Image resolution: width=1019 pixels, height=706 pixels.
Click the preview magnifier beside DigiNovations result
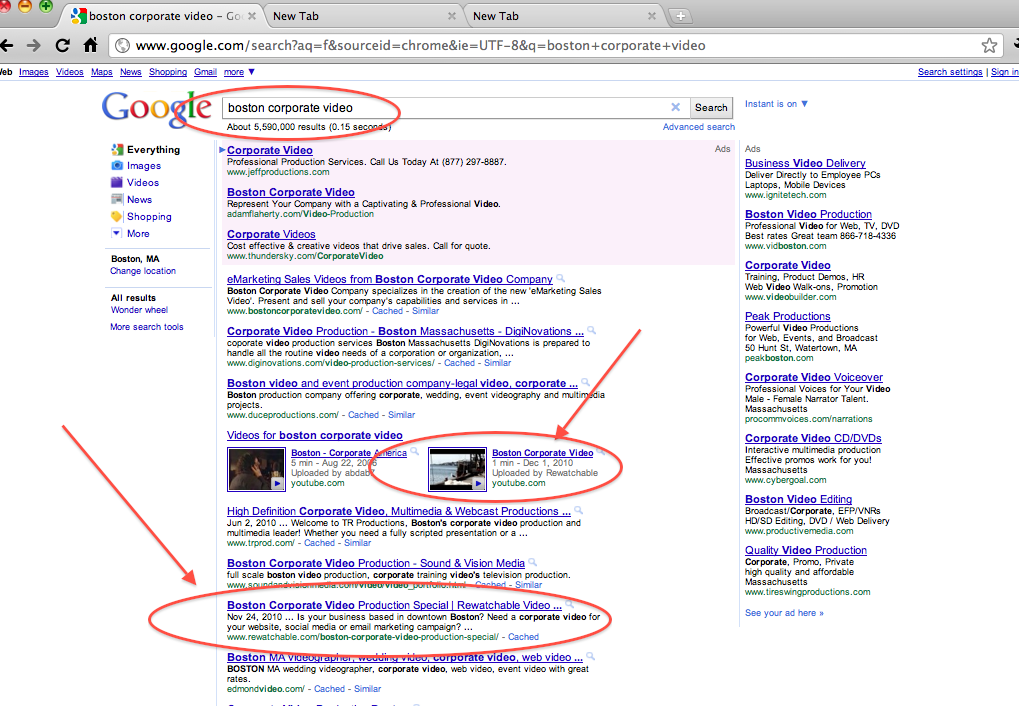click(591, 331)
